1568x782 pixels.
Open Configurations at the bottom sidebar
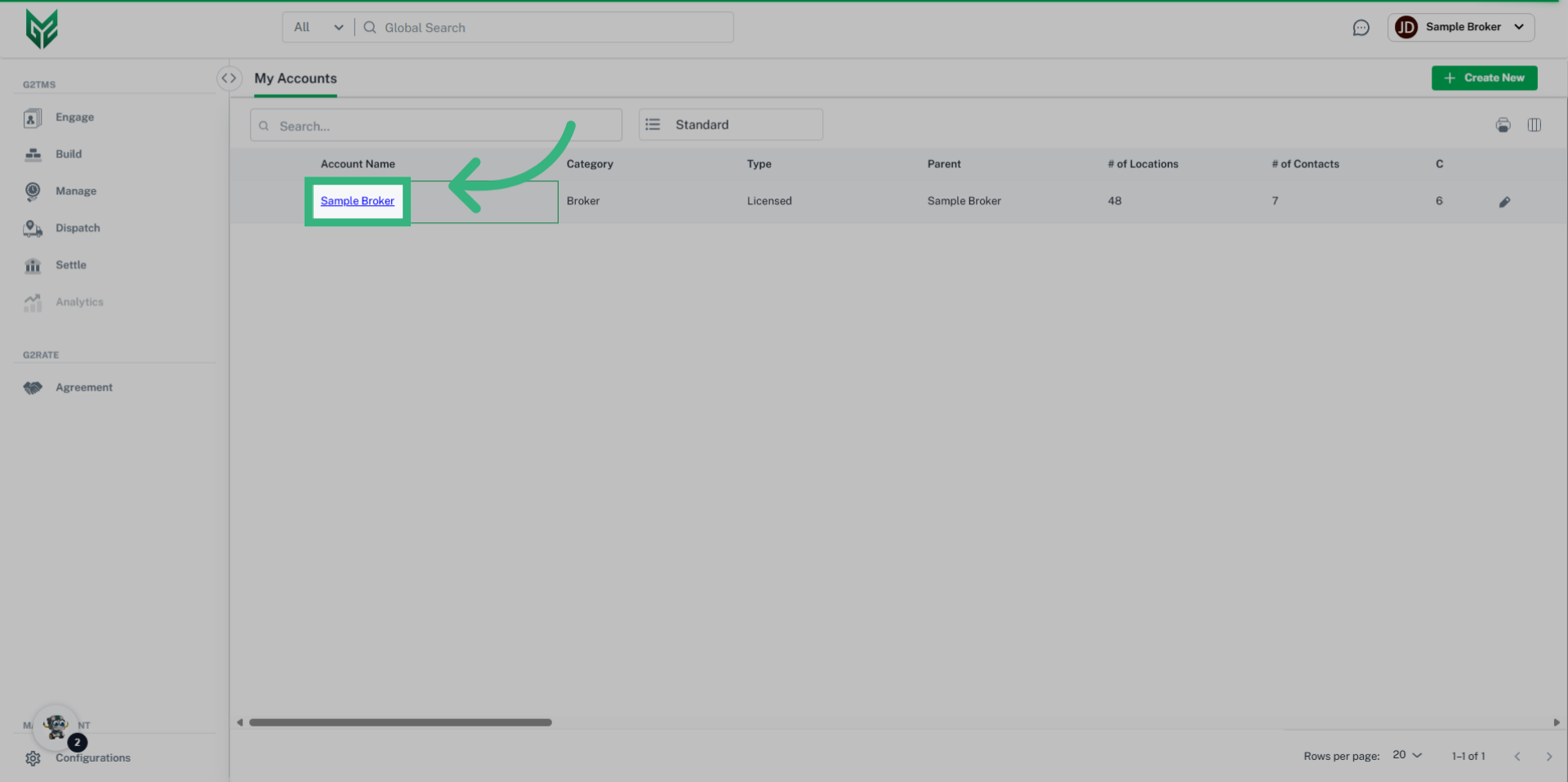click(92, 757)
